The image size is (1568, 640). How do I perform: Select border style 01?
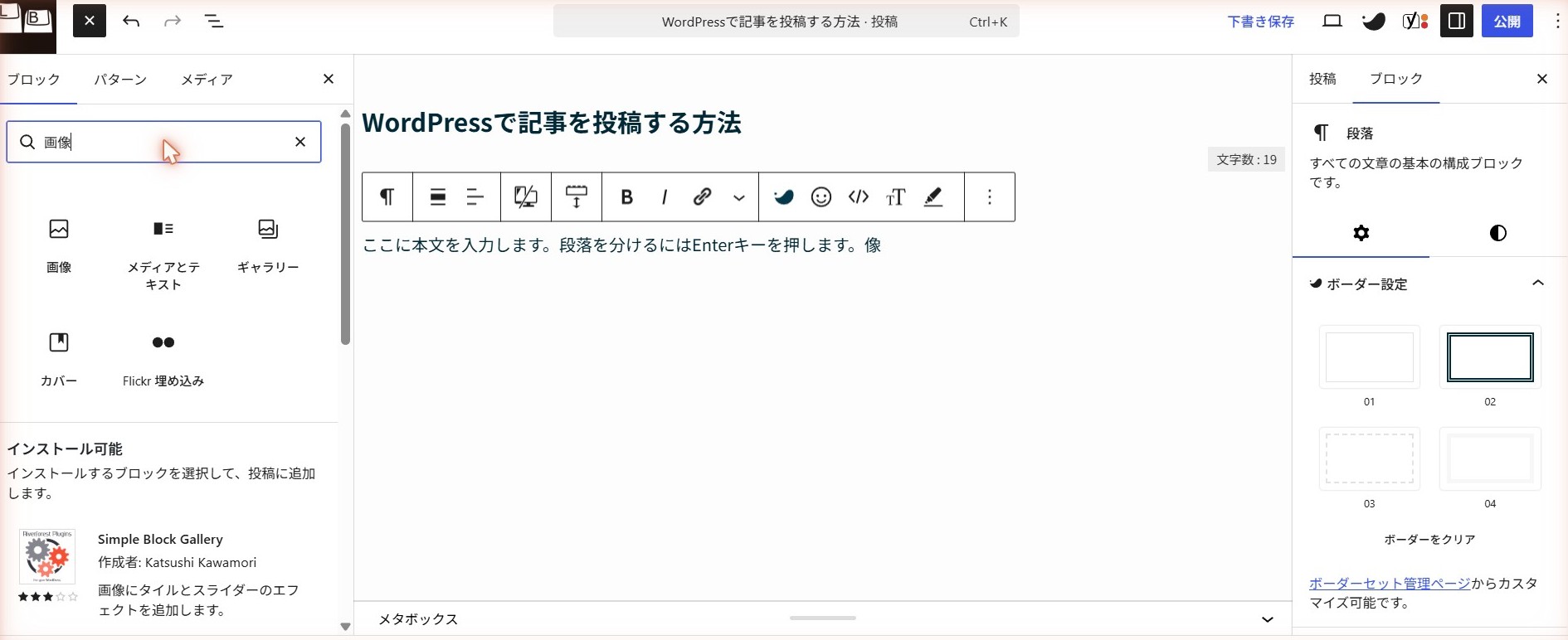1370,357
